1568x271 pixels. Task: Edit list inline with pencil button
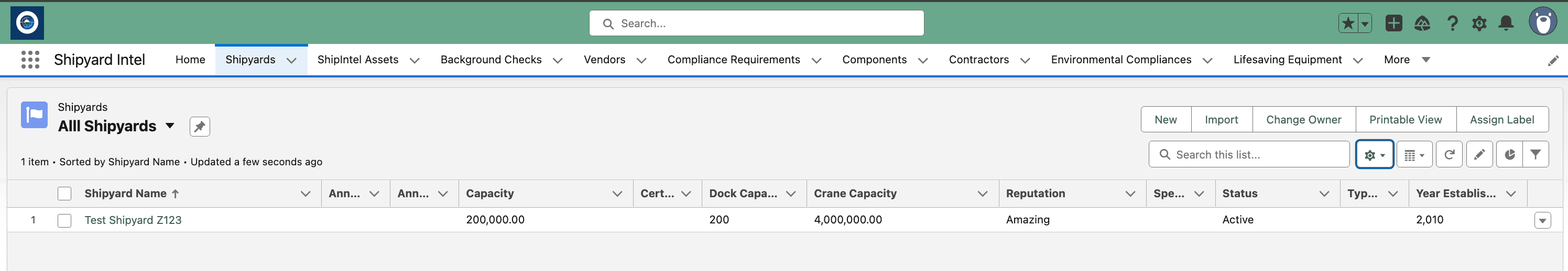pos(1479,154)
